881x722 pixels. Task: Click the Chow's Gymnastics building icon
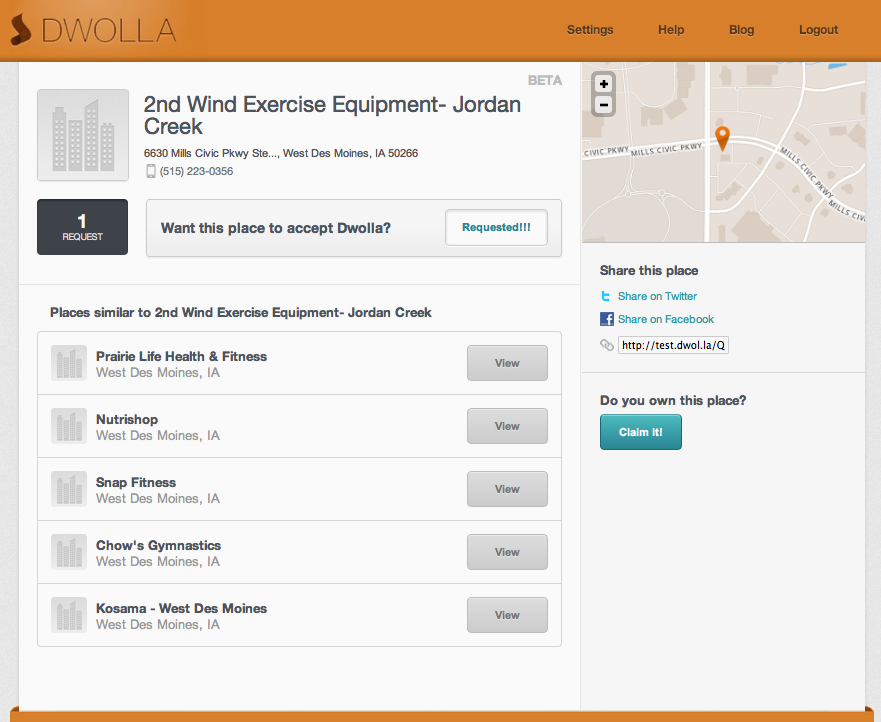(69, 552)
